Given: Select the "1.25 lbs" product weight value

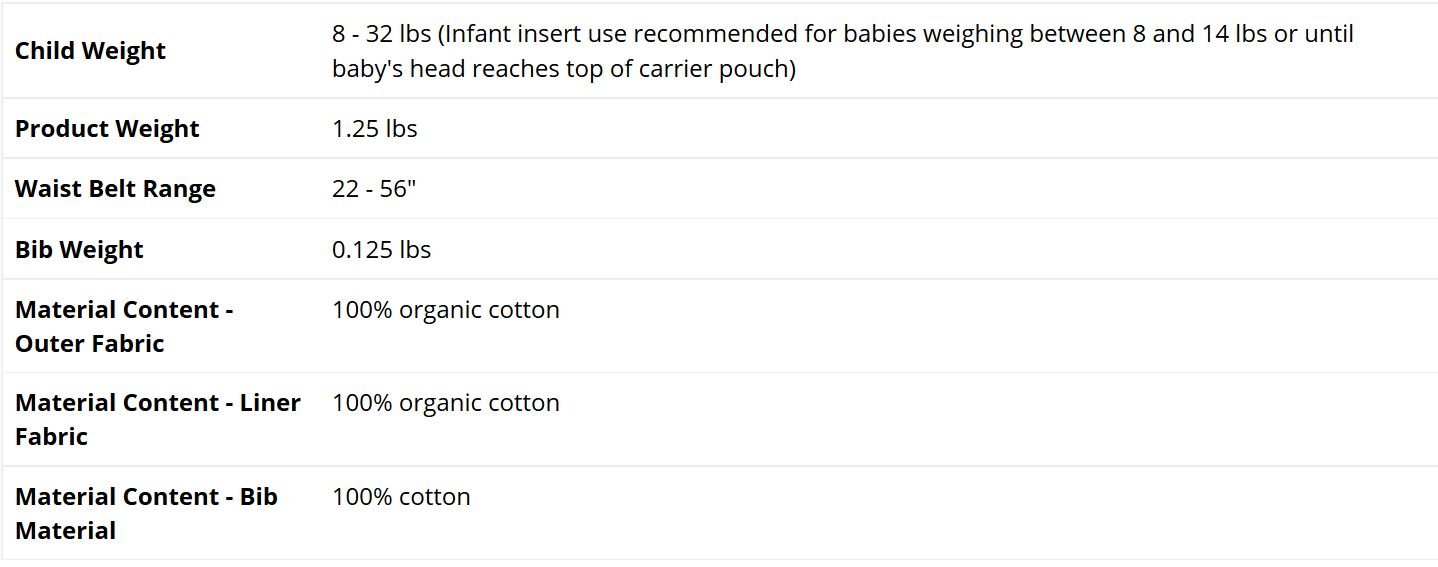Looking at the screenshot, I should pos(375,129).
